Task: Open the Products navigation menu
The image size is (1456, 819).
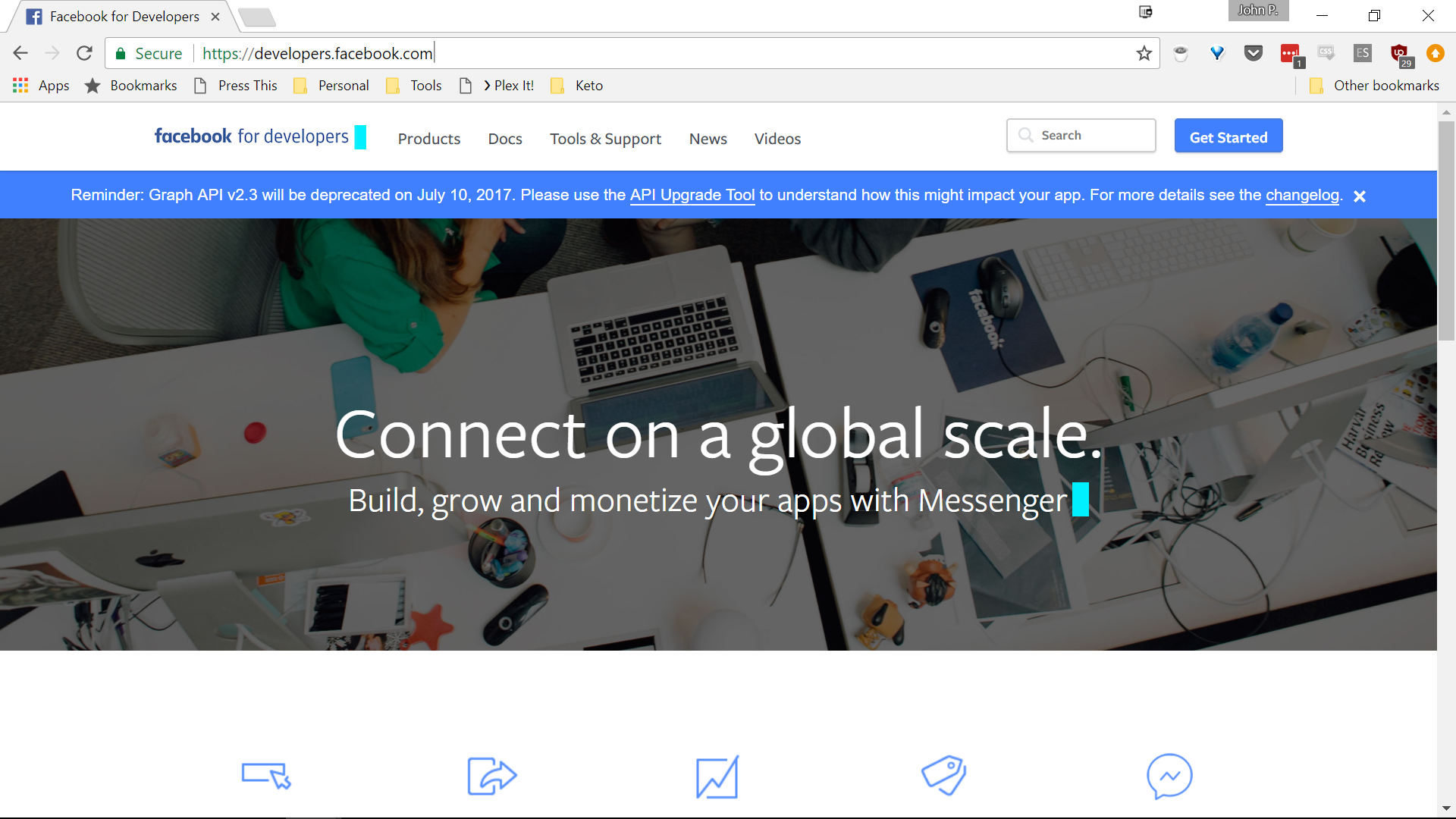Action: (429, 139)
